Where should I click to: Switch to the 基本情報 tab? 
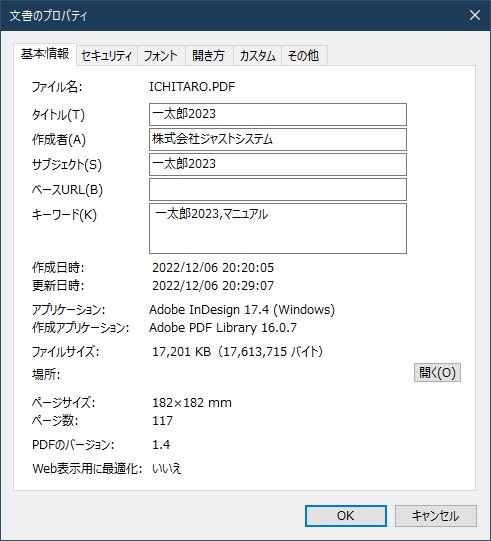pyautogui.click(x=45, y=54)
